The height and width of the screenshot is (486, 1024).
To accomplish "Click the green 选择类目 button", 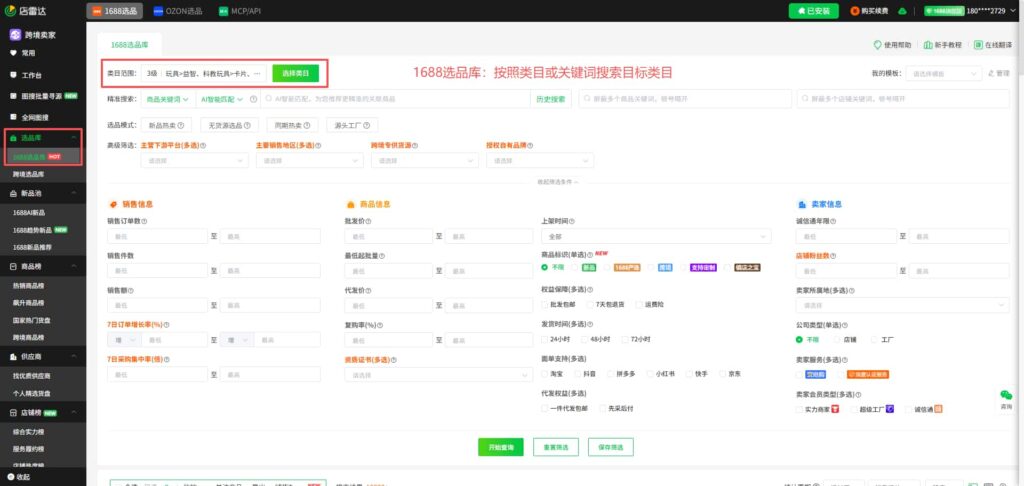I will [x=295, y=73].
